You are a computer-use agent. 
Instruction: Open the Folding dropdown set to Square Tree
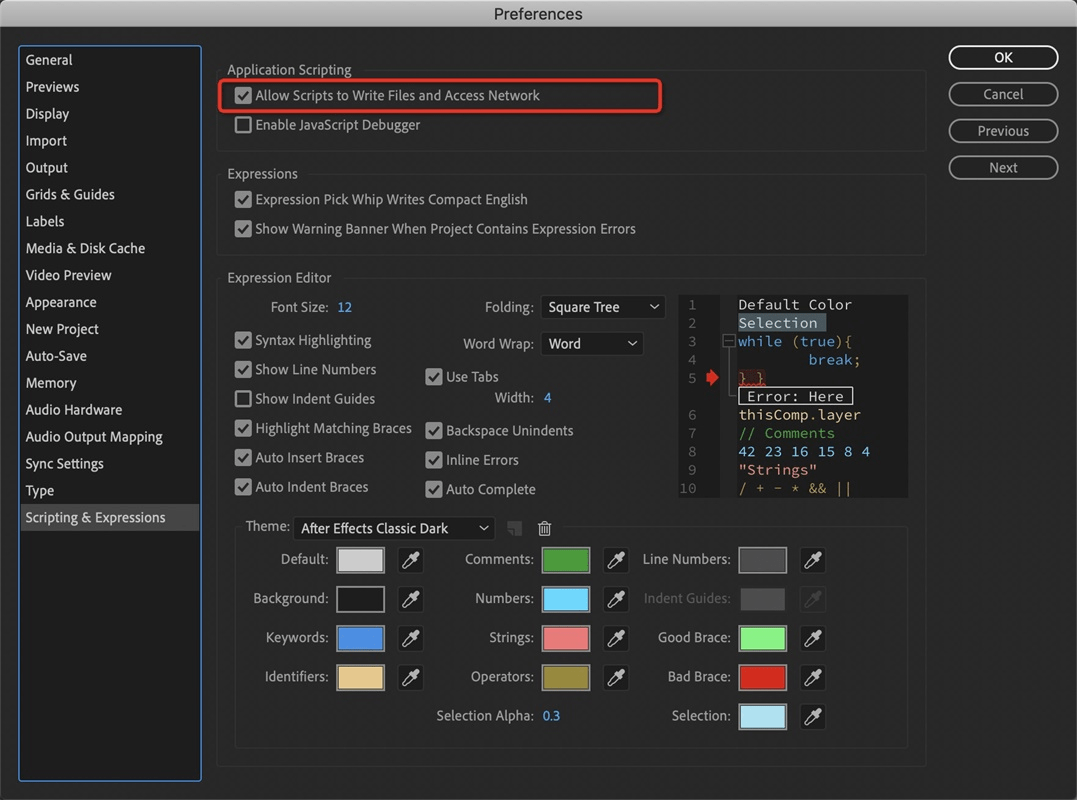603,307
